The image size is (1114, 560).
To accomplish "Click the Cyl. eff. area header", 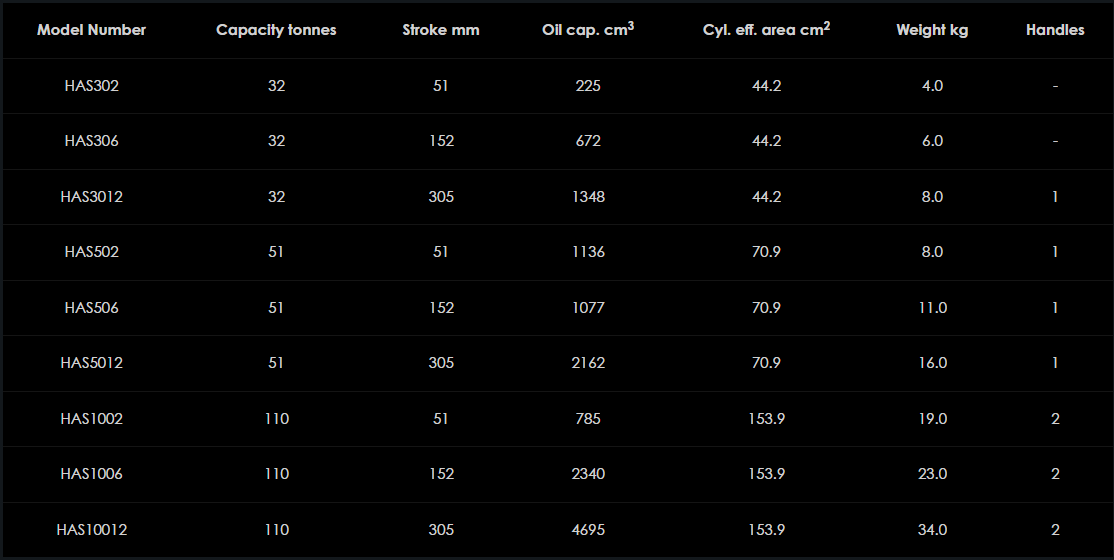I will pos(766,29).
